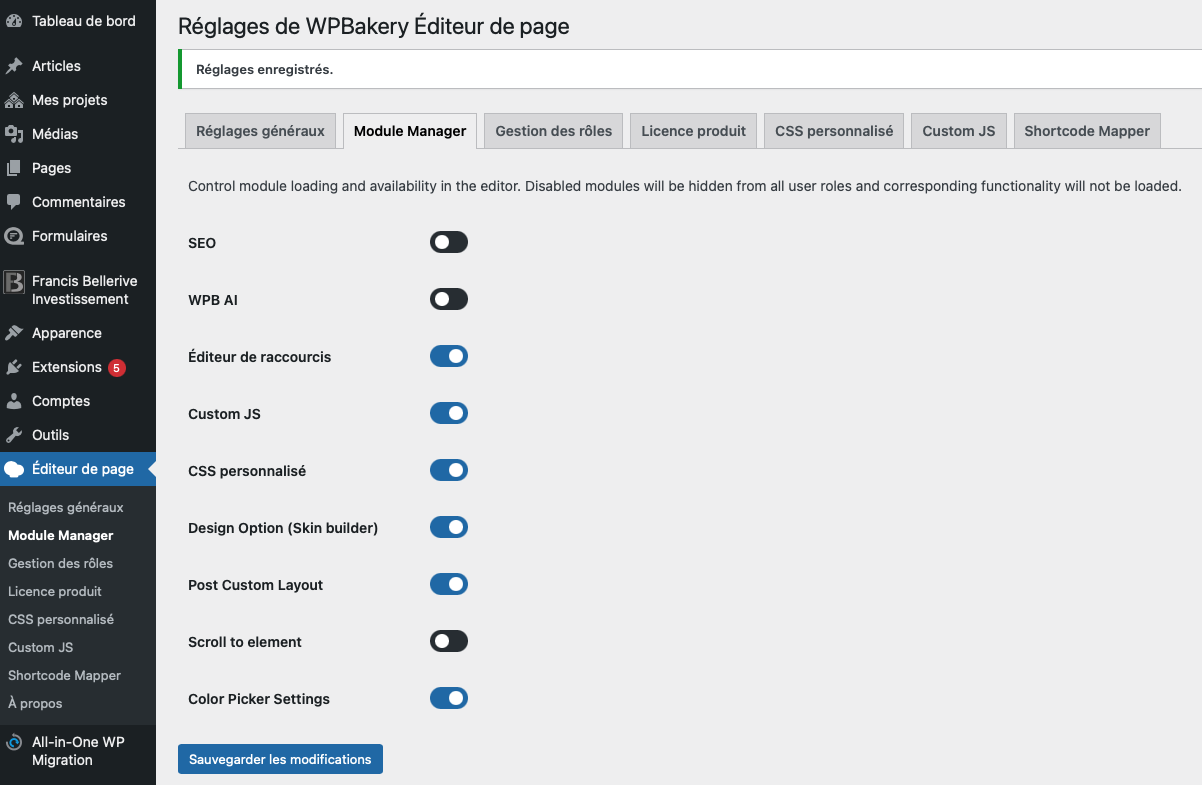Switch to the Réglages généraux tab
This screenshot has width=1202, height=785.
tap(260, 131)
